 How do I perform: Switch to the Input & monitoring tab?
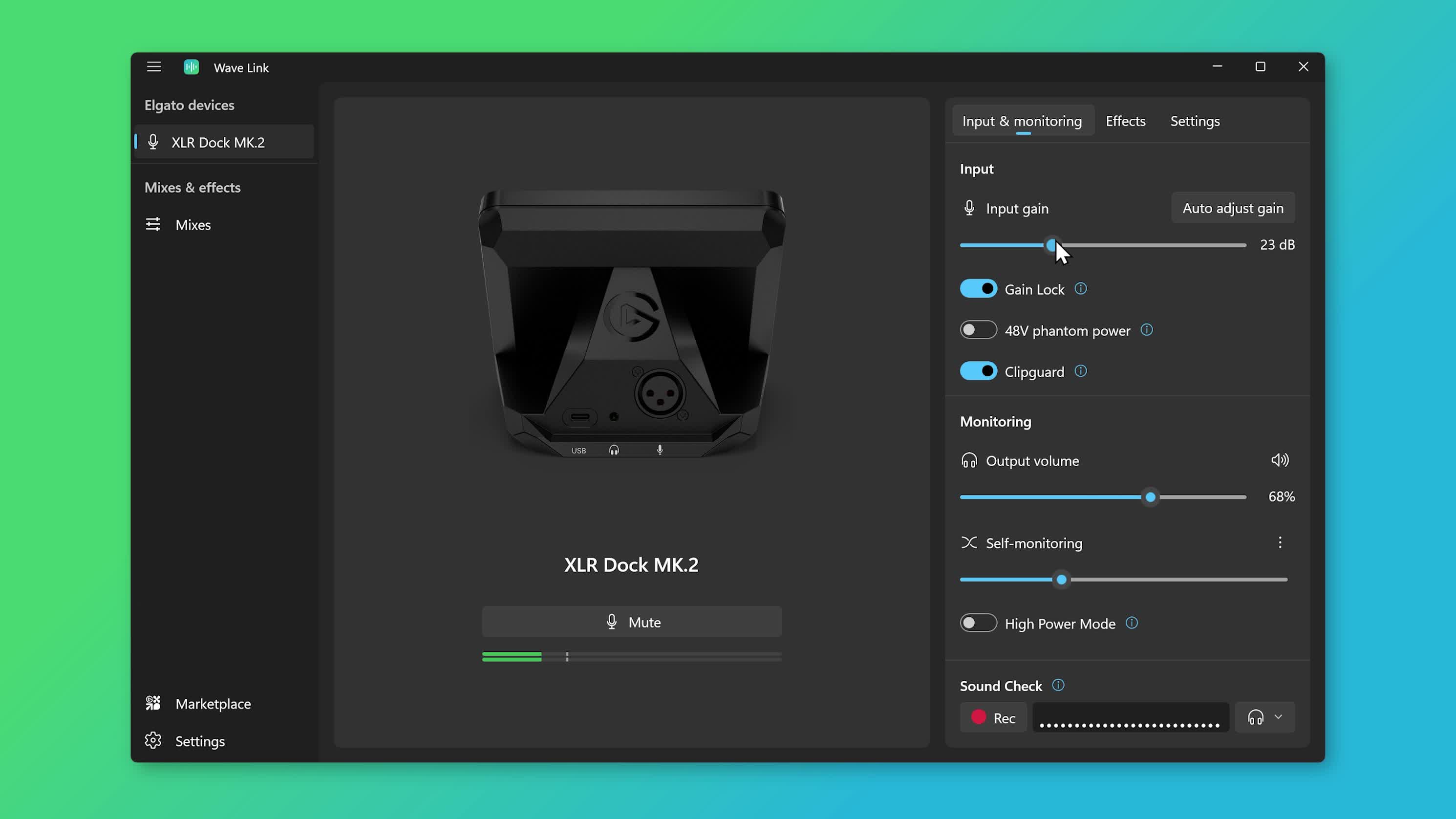1023,121
